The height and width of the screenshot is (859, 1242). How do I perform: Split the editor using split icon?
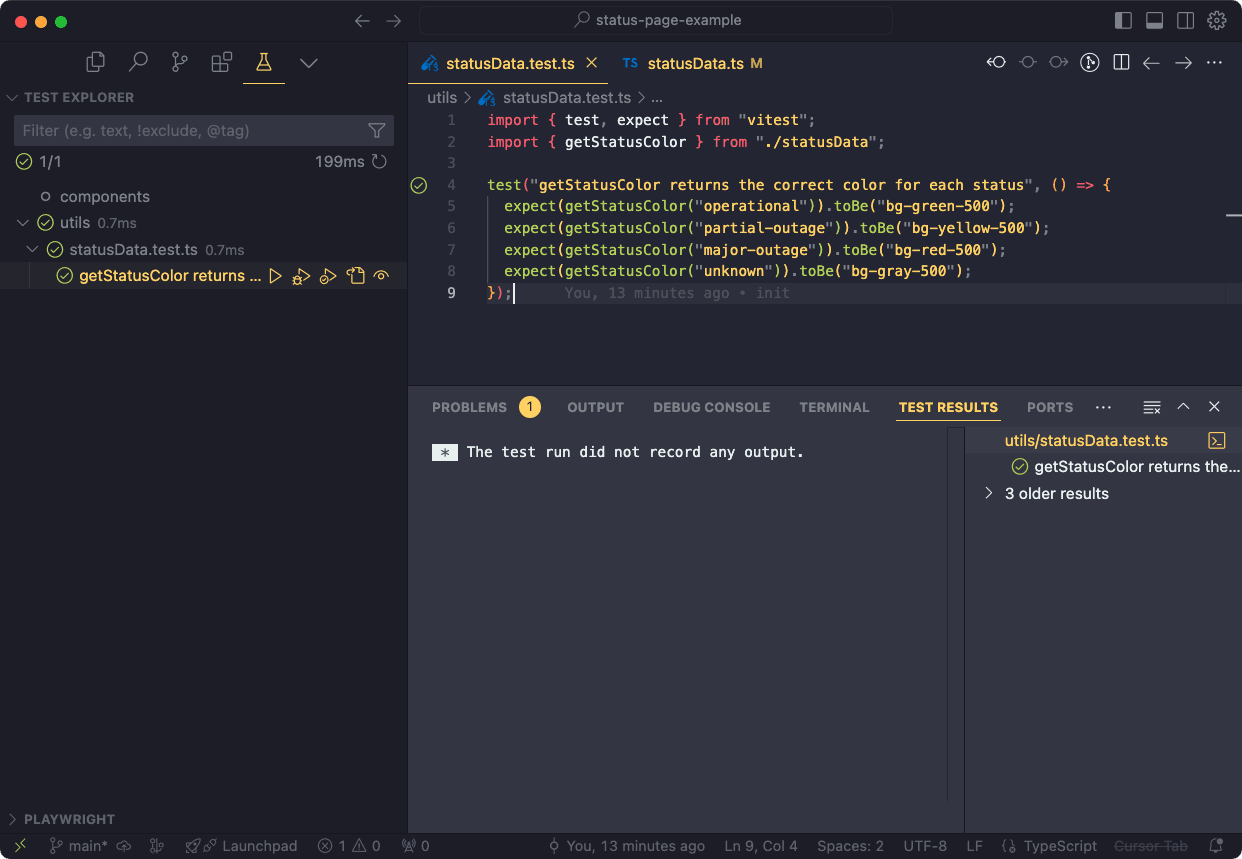pyautogui.click(x=1120, y=61)
